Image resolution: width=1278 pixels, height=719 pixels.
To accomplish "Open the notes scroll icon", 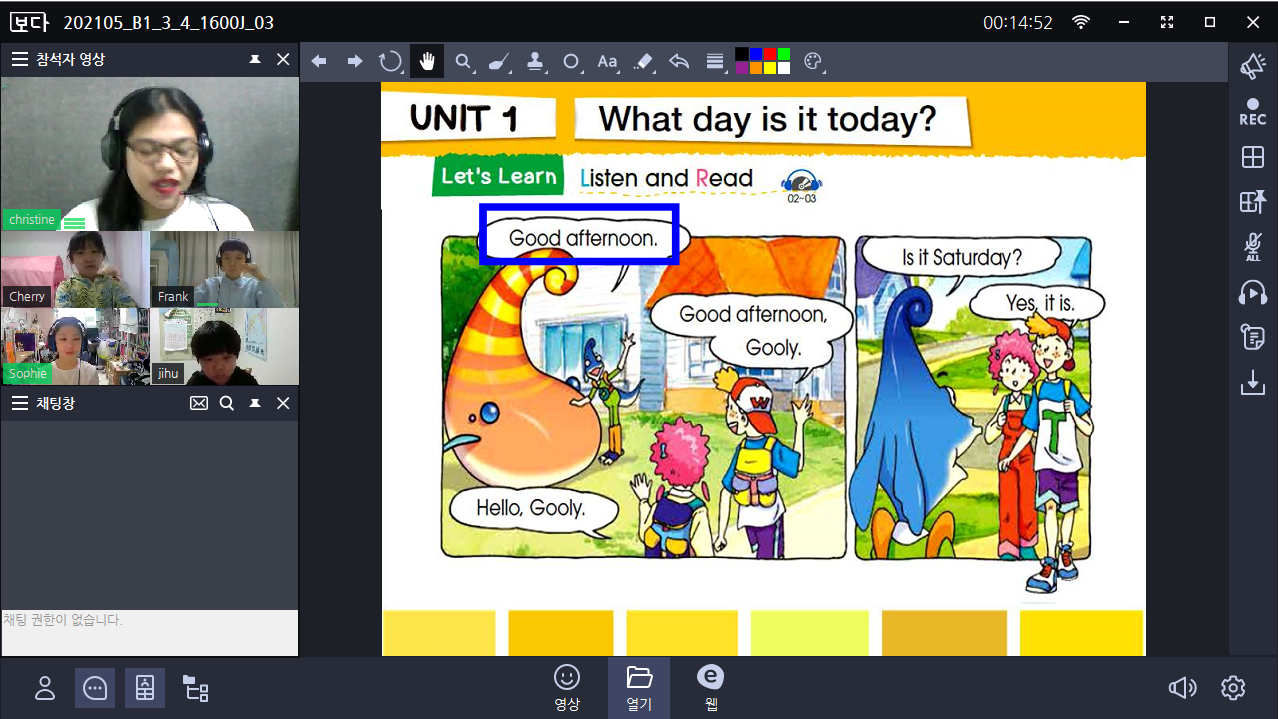I will [1253, 337].
